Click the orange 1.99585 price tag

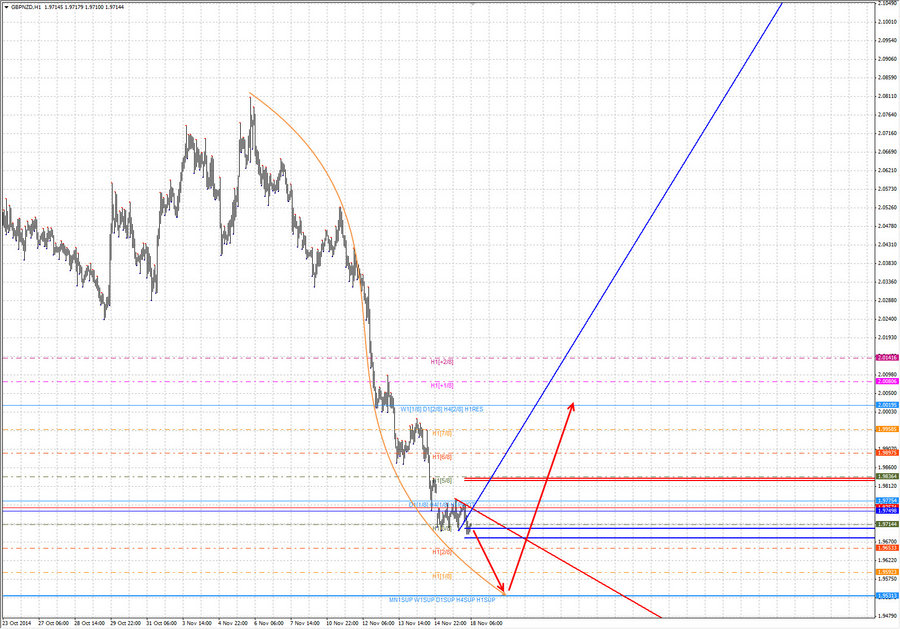tap(887, 429)
